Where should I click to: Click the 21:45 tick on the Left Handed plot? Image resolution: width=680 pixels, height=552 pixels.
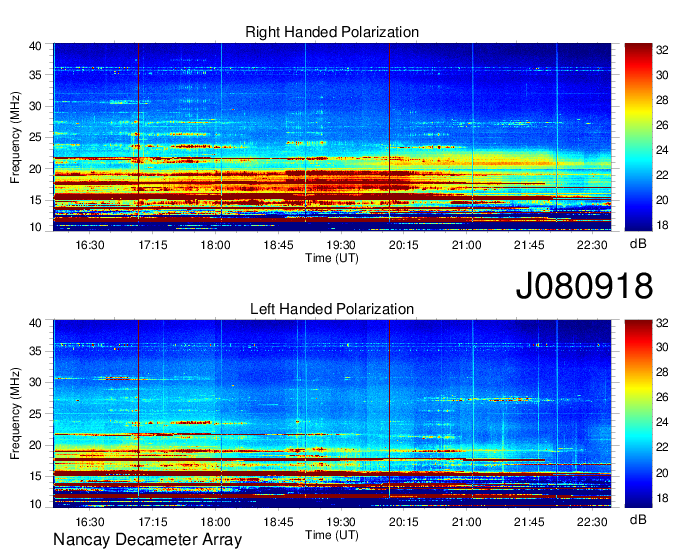click(x=529, y=522)
